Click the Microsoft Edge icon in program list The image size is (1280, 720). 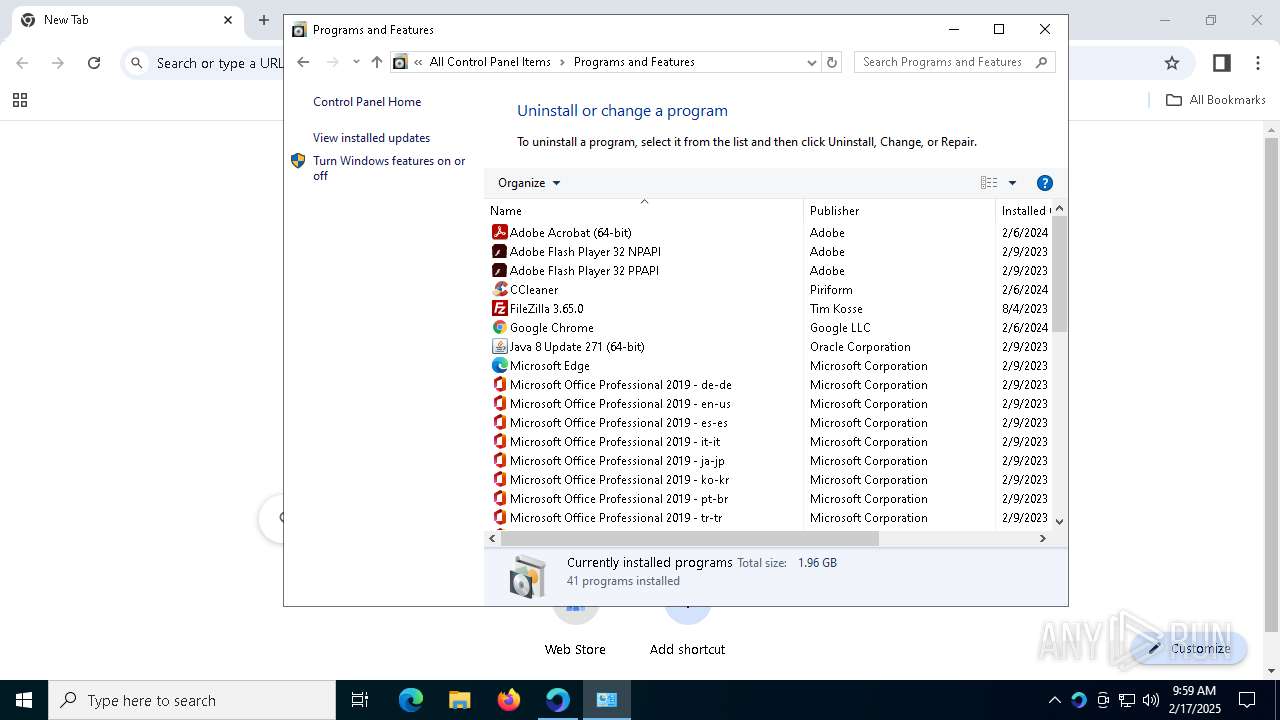pos(500,365)
